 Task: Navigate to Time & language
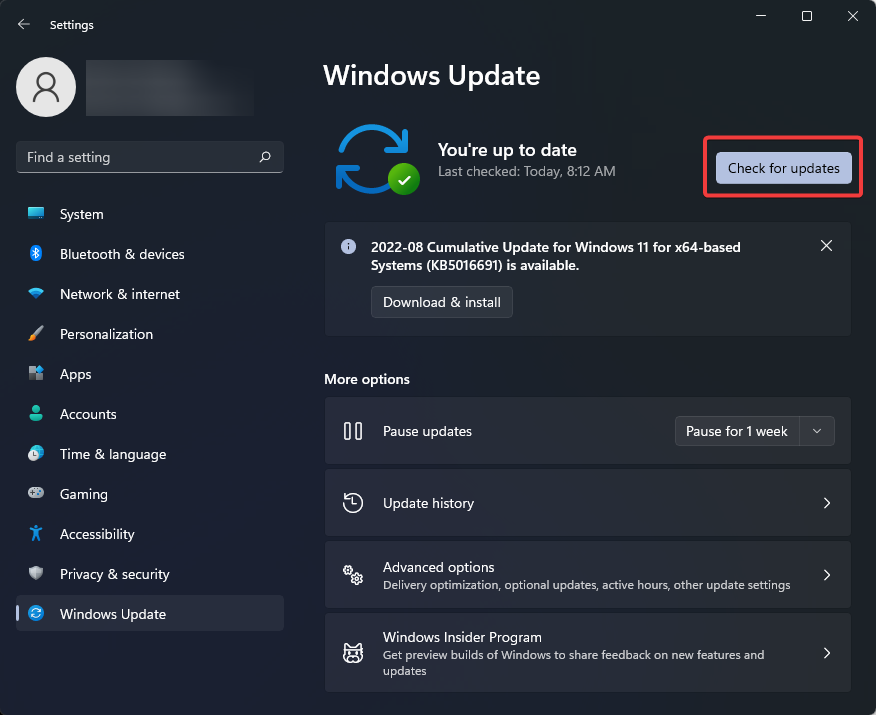[112, 454]
